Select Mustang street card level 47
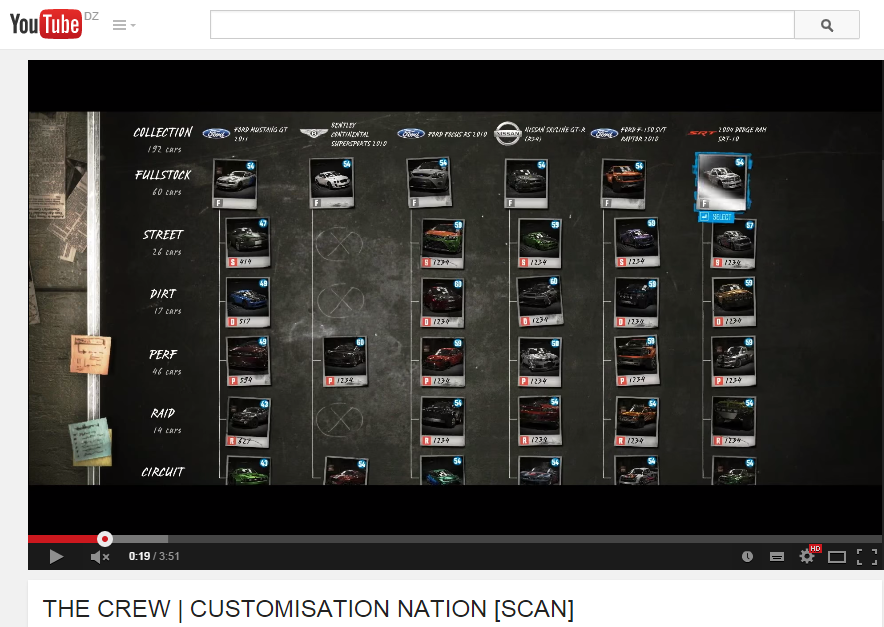 (x=247, y=243)
